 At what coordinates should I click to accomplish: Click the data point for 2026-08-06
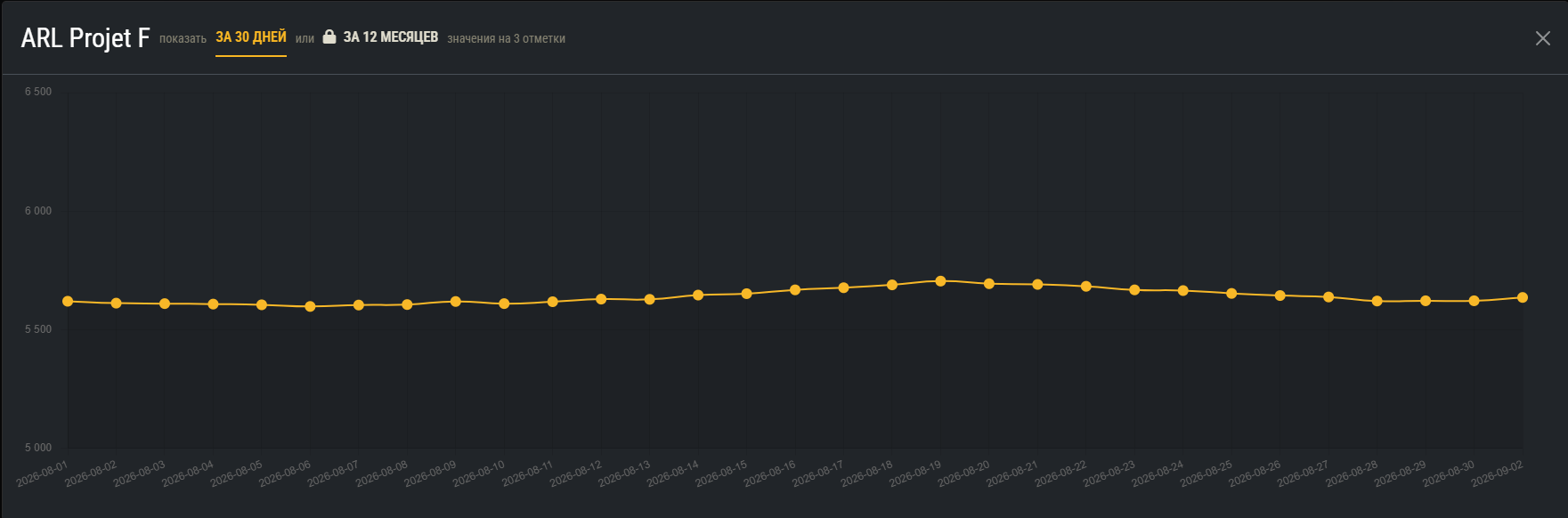tap(310, 306)
